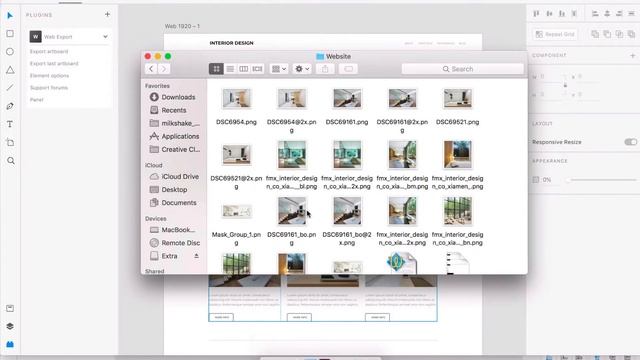
Task: Choose Panel plugin entry
Action: pyautogui.click(x=36, y=100)
